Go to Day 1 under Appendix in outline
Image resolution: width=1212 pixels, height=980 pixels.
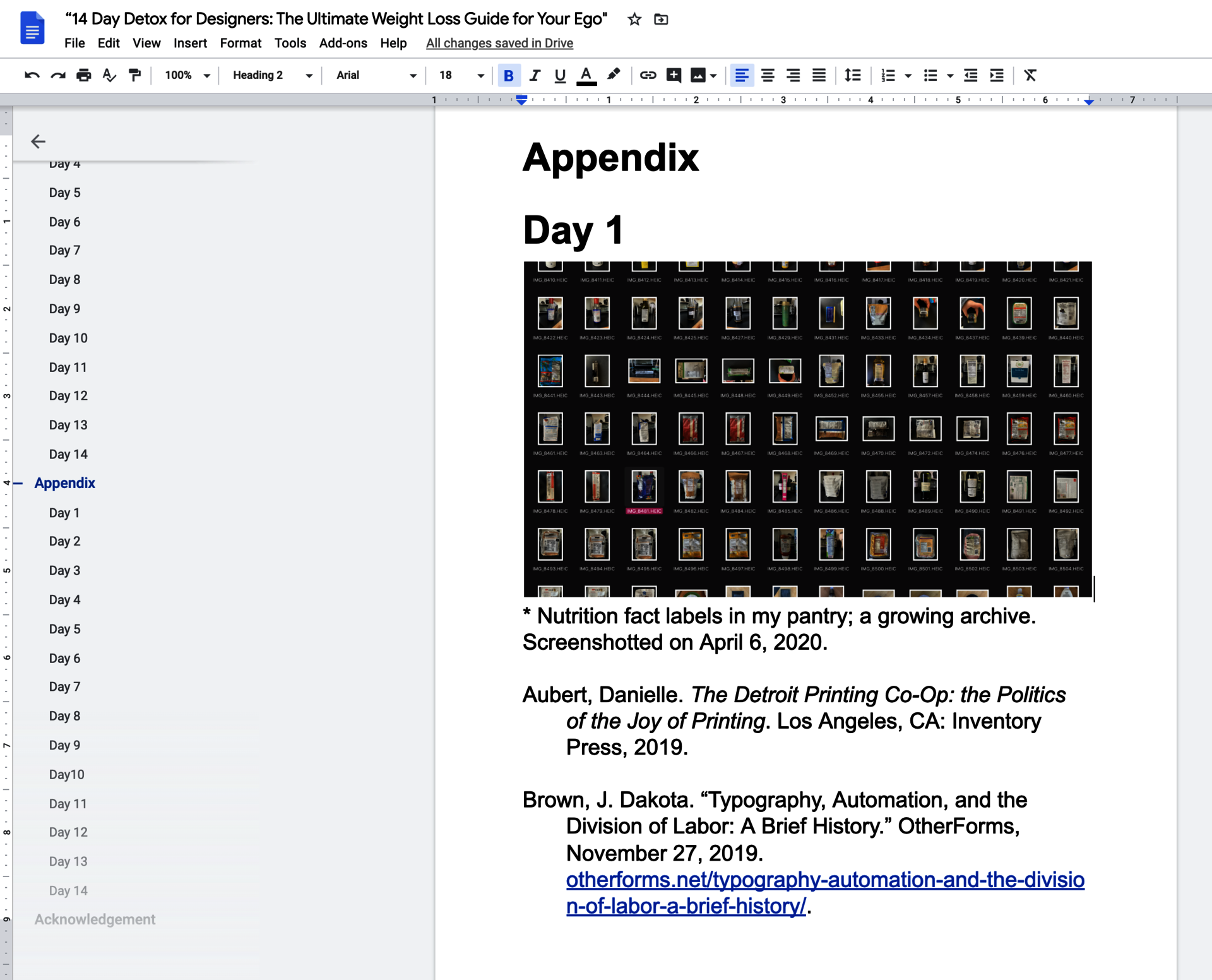click(64, 513)
